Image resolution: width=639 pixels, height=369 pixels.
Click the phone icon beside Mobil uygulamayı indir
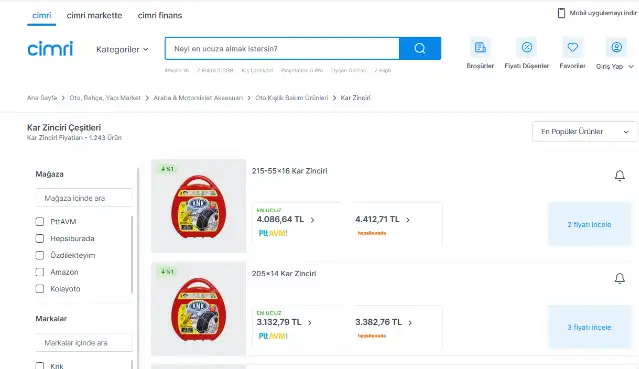[561, 13]
